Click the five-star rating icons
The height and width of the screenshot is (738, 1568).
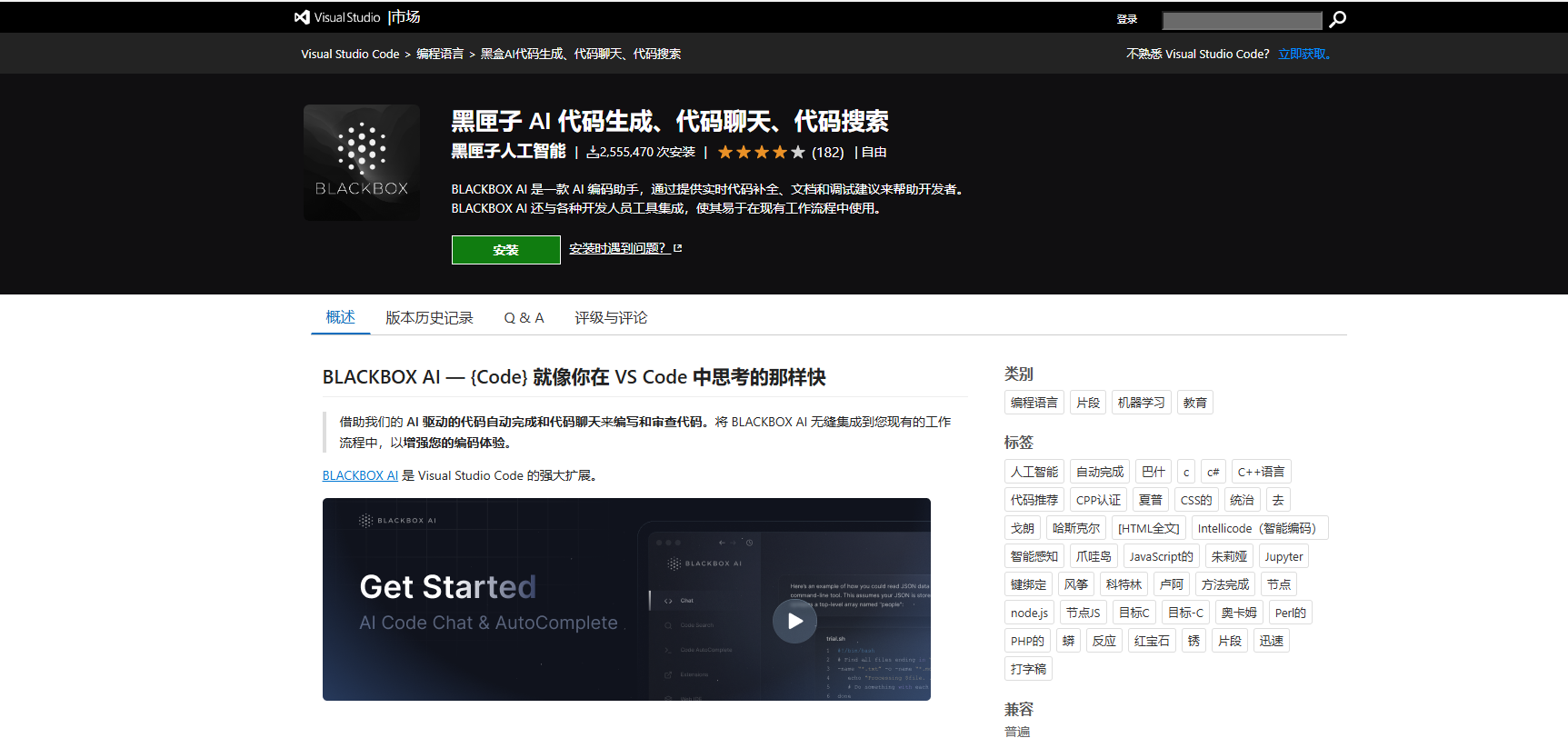coord(762,153)
